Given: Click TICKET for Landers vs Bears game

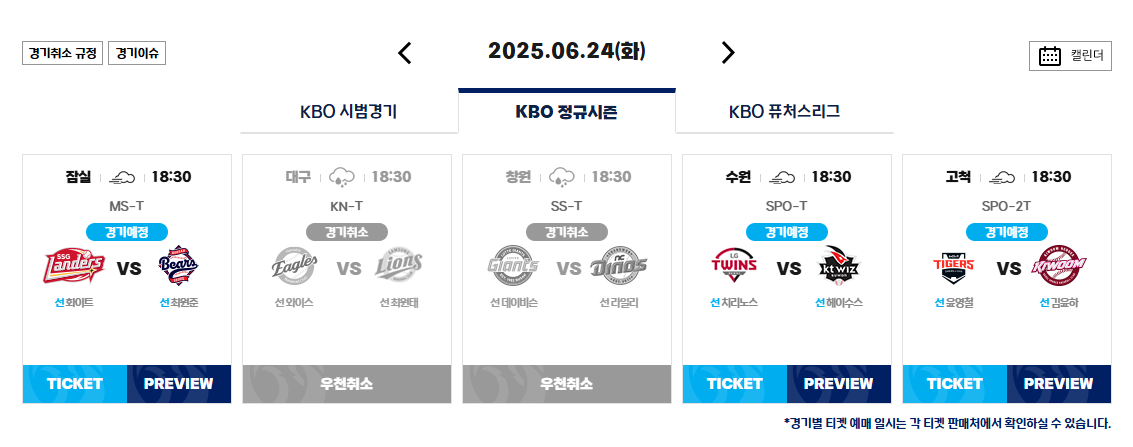Looking at the screenshot, I should [75, 383].
